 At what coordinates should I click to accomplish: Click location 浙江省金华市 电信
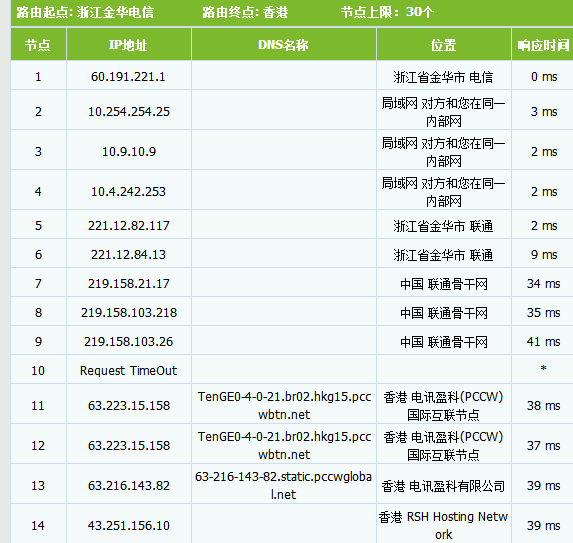coord(443,77)
